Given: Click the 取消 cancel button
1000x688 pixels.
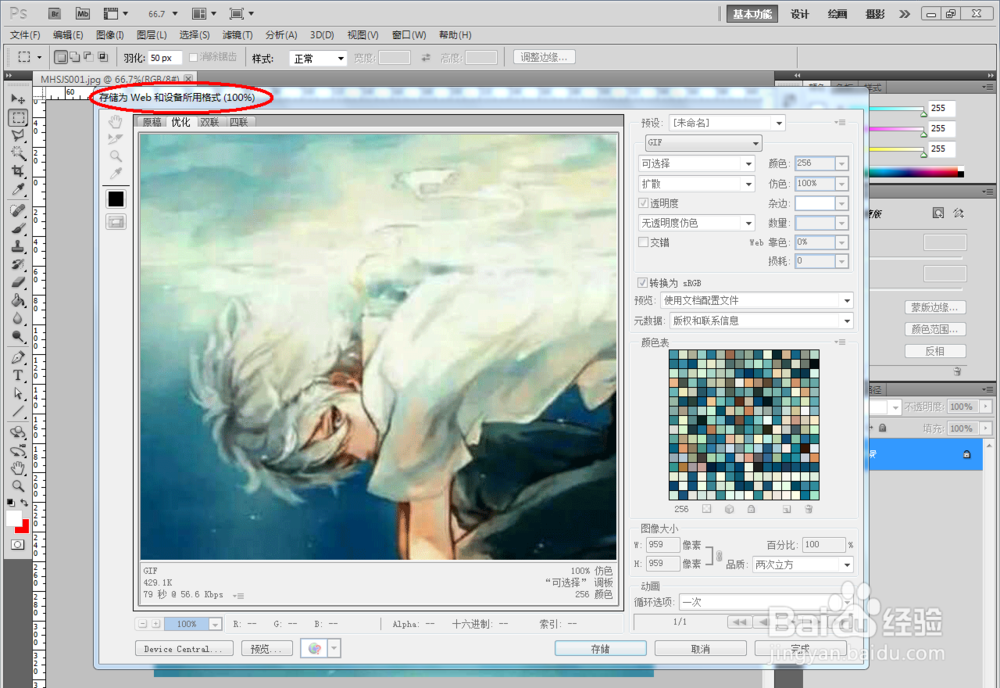Looking at the screenshot, I should 700,648.
